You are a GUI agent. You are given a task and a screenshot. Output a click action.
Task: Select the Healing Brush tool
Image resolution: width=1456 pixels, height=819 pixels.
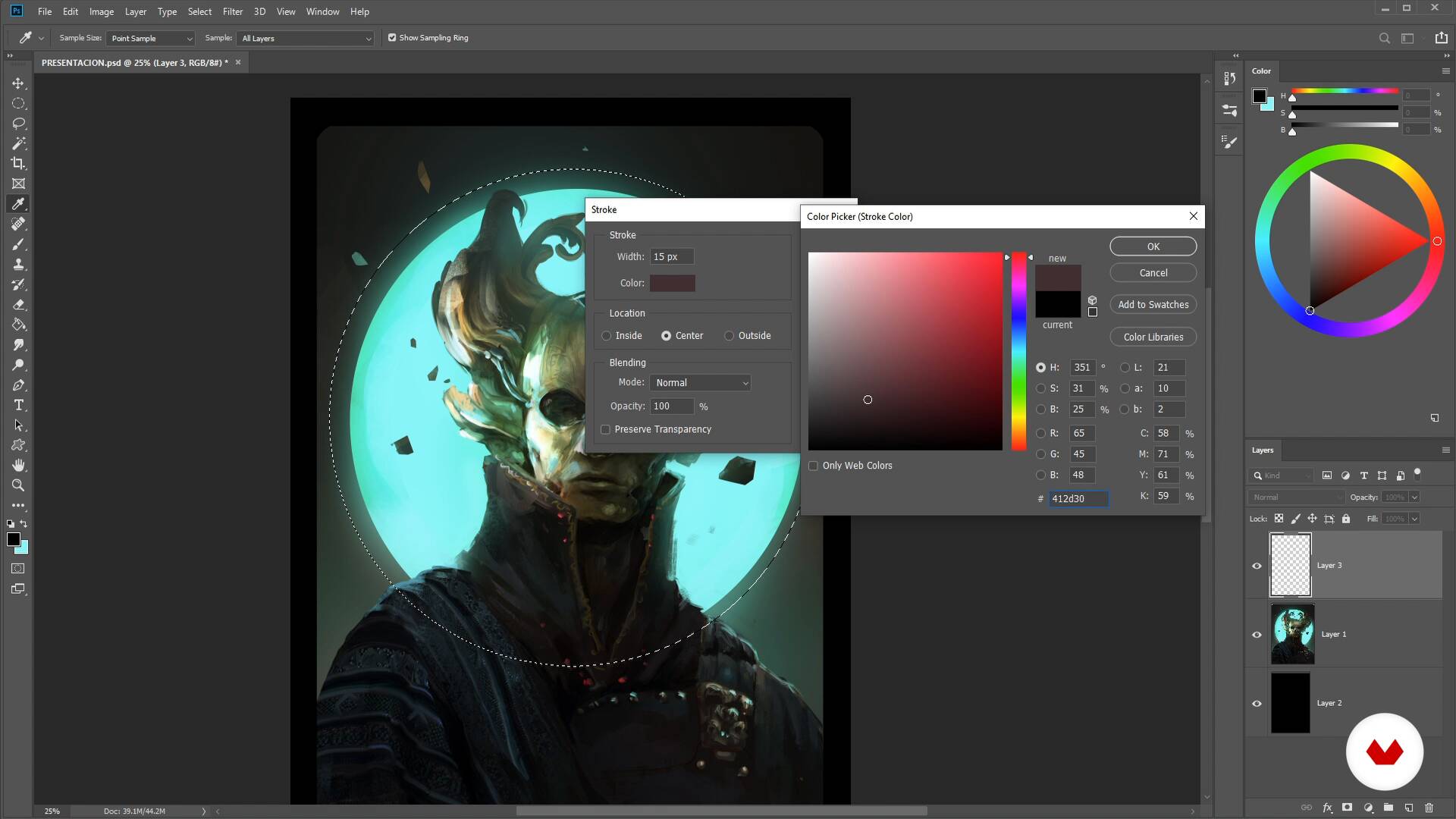coord(18,224)
